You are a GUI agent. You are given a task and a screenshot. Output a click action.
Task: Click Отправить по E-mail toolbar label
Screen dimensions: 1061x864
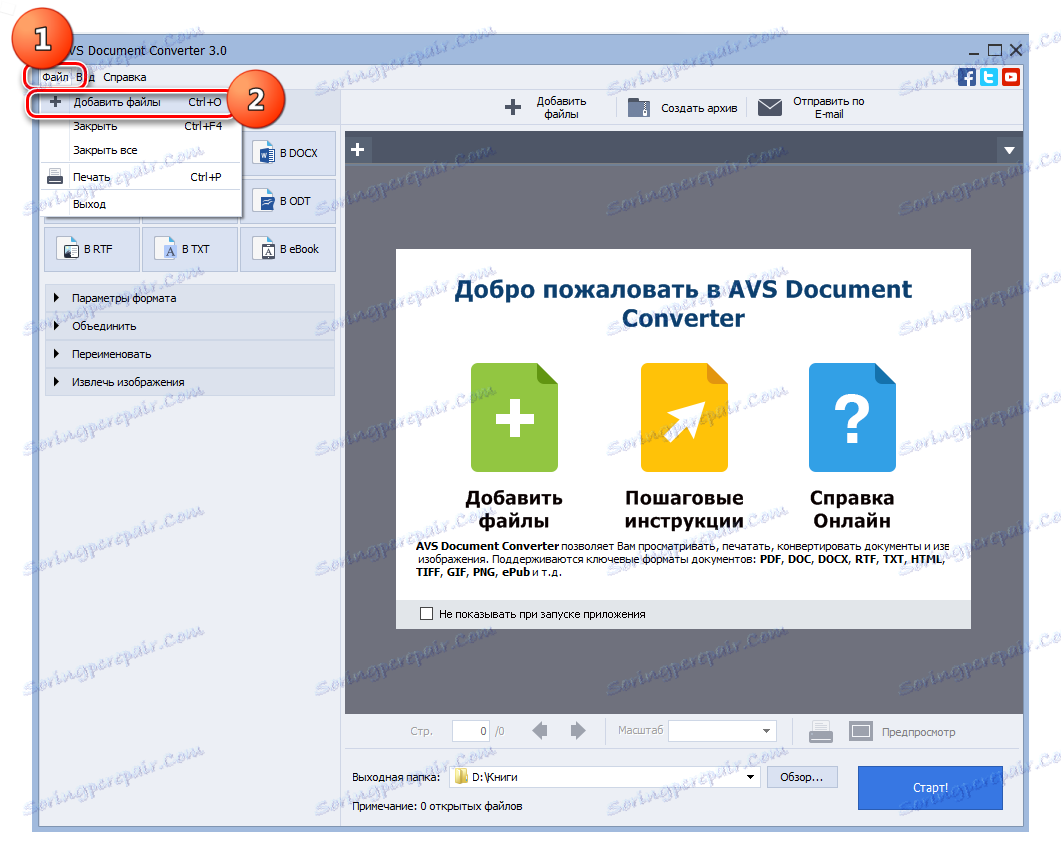[x=829, y=108]
